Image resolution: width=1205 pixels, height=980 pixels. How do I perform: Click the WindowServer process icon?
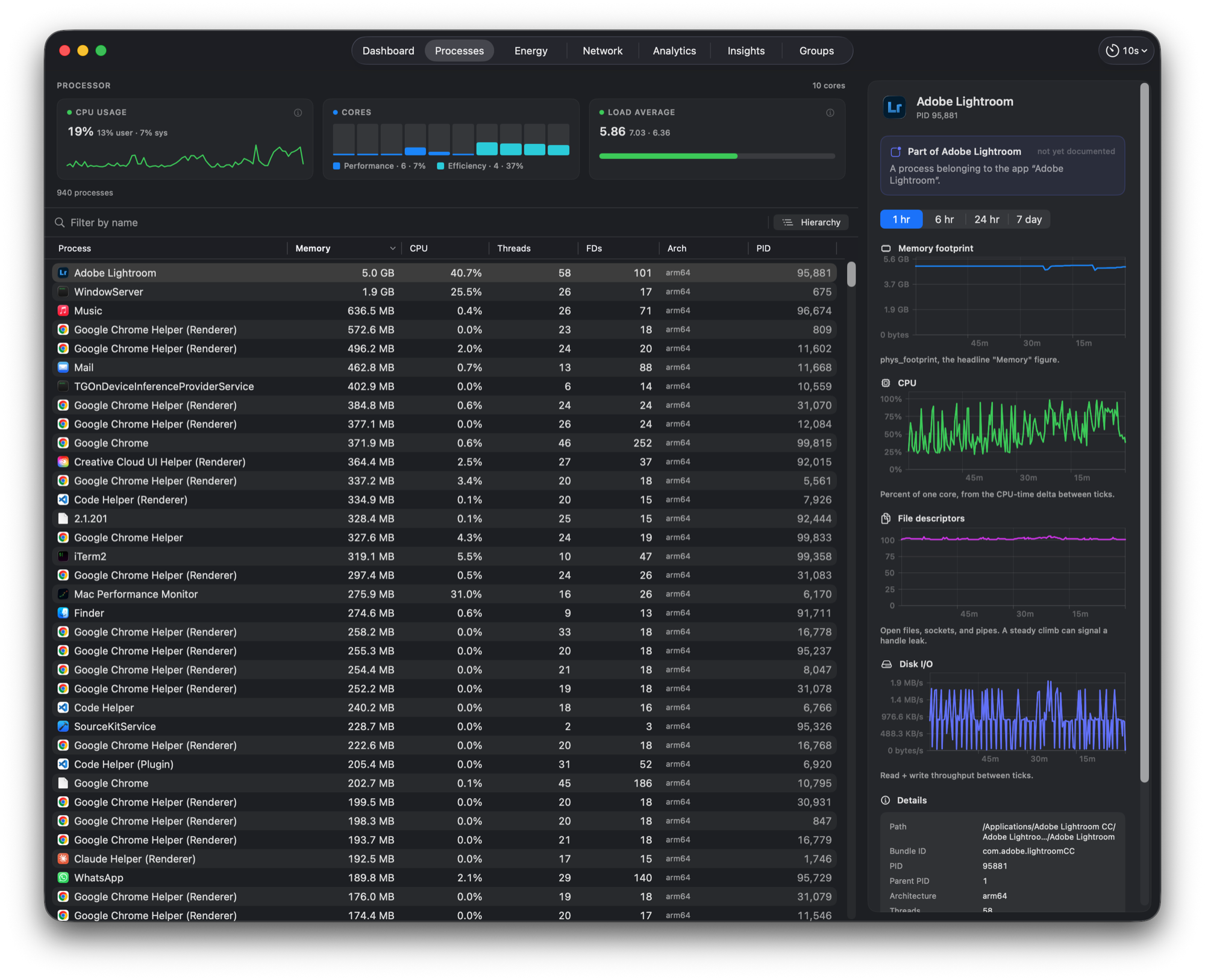point(63,292)
